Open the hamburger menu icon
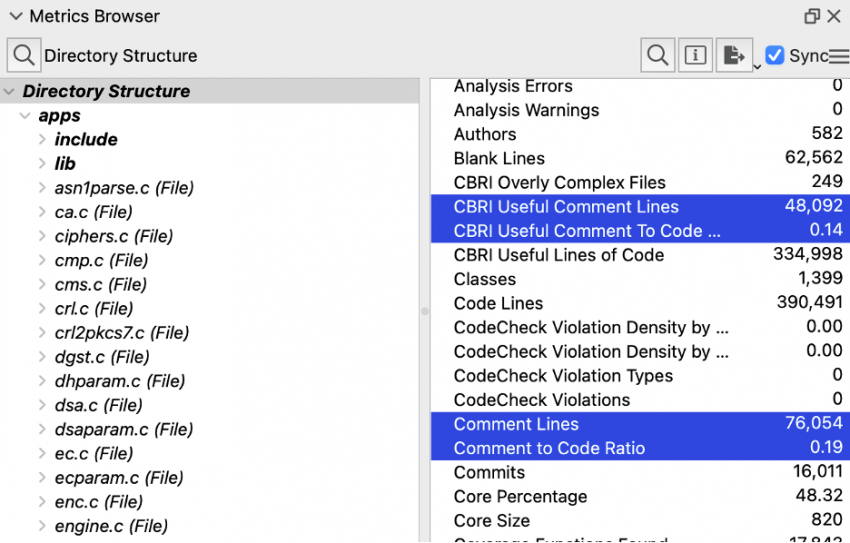The width and height of the screenshot is (850, 543). (x=839, y=56)
